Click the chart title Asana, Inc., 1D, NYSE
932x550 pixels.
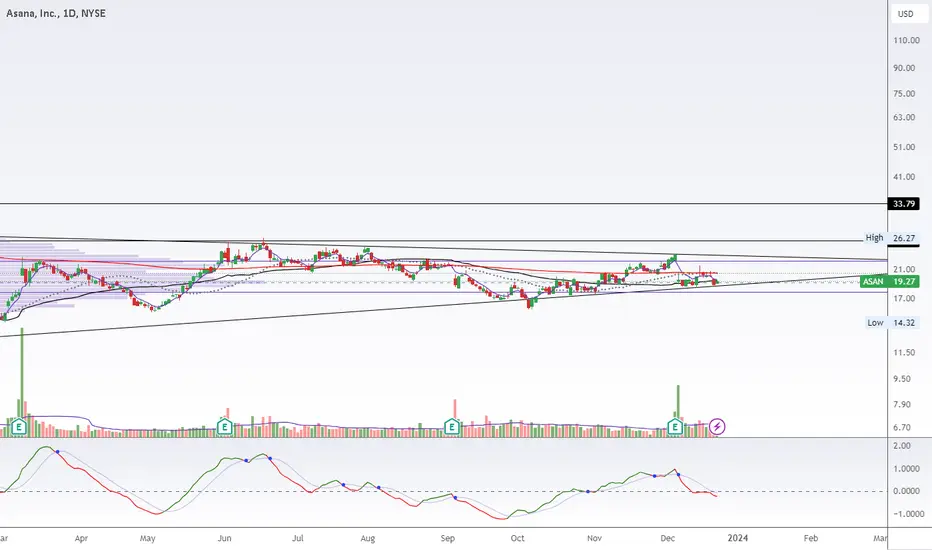(x=56, y=13)
